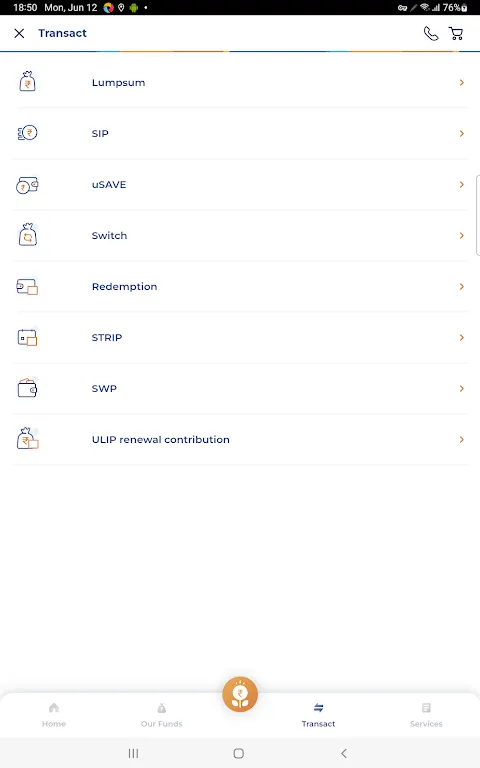Viewport: 480px width, 768px height.
Task: Open the shopping cart icon
Action: tap(456, 33)
